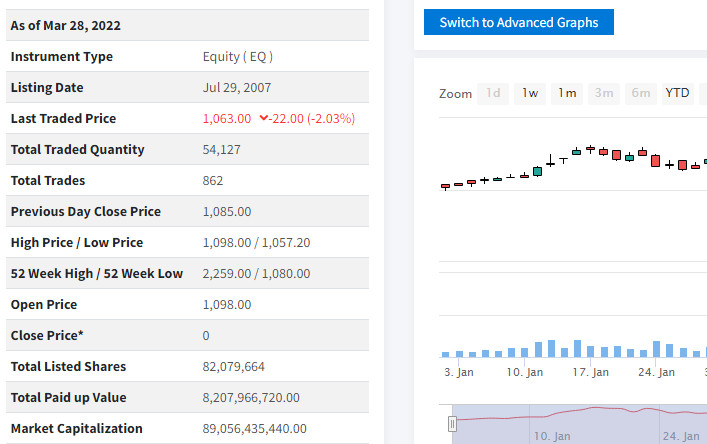Click the large green candlestick near 10 Jan
The image size is (707, 444).
[x=537, y=171]
